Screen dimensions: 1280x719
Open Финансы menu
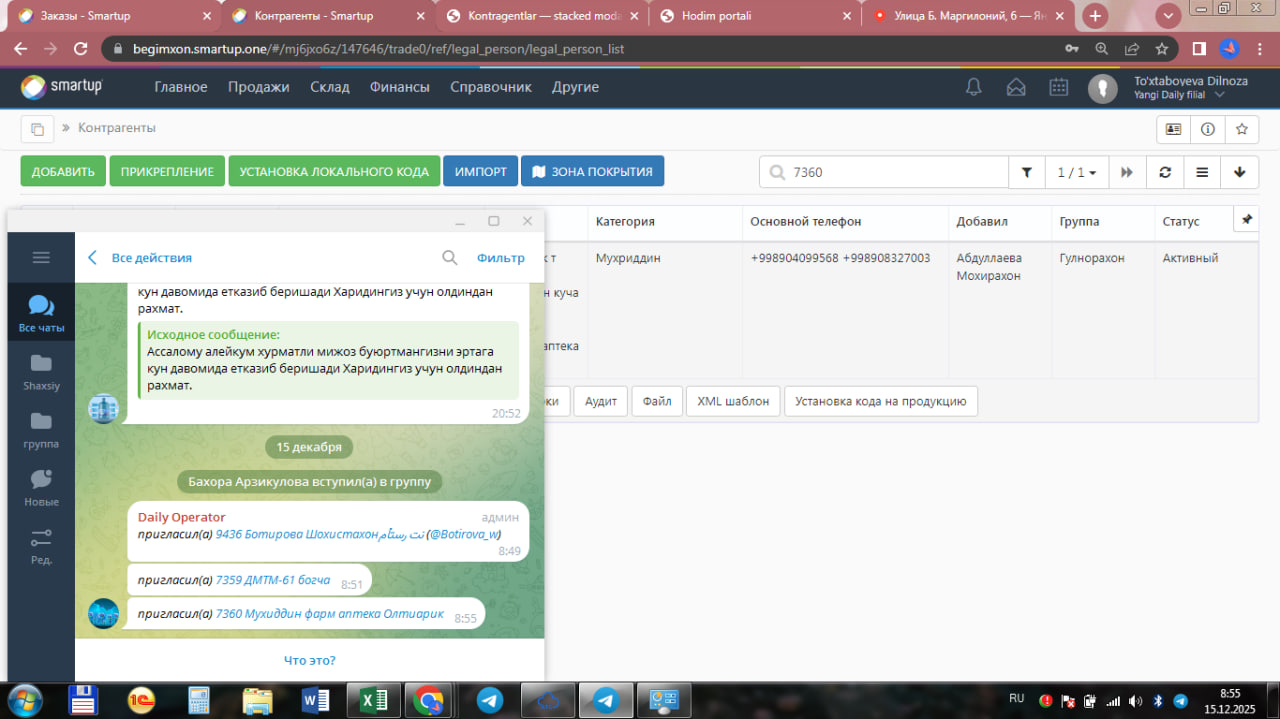(x=400, y=87)
